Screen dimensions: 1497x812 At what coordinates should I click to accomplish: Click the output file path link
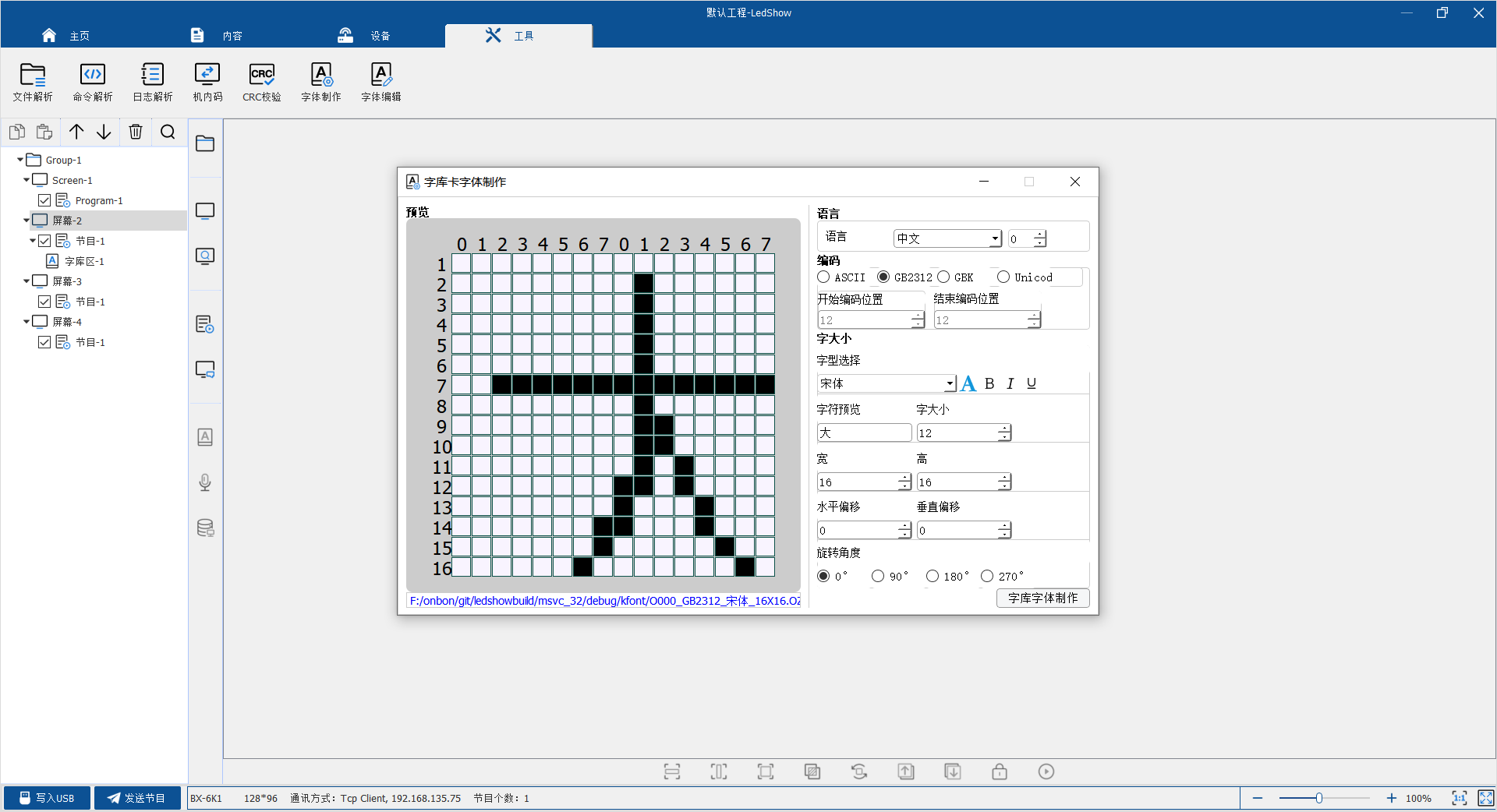[x=604, y=601]
